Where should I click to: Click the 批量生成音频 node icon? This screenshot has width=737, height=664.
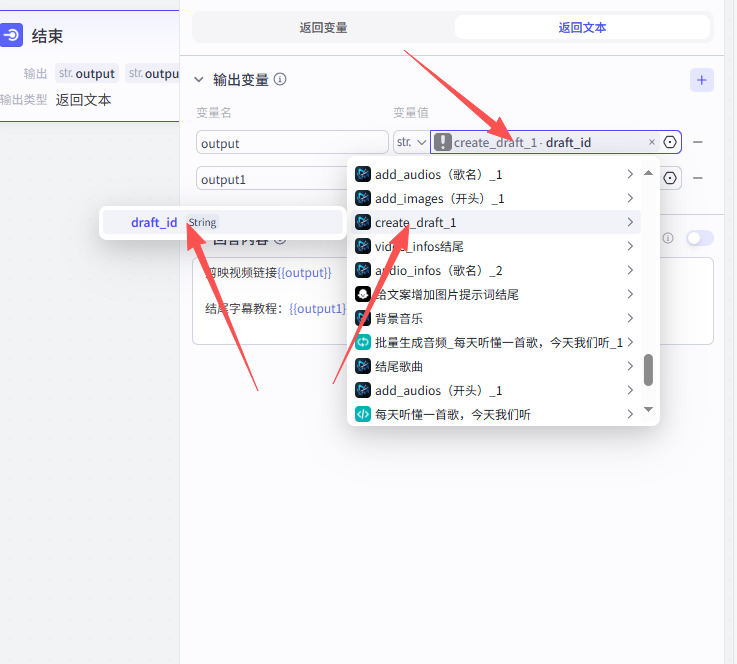(363, 342)
